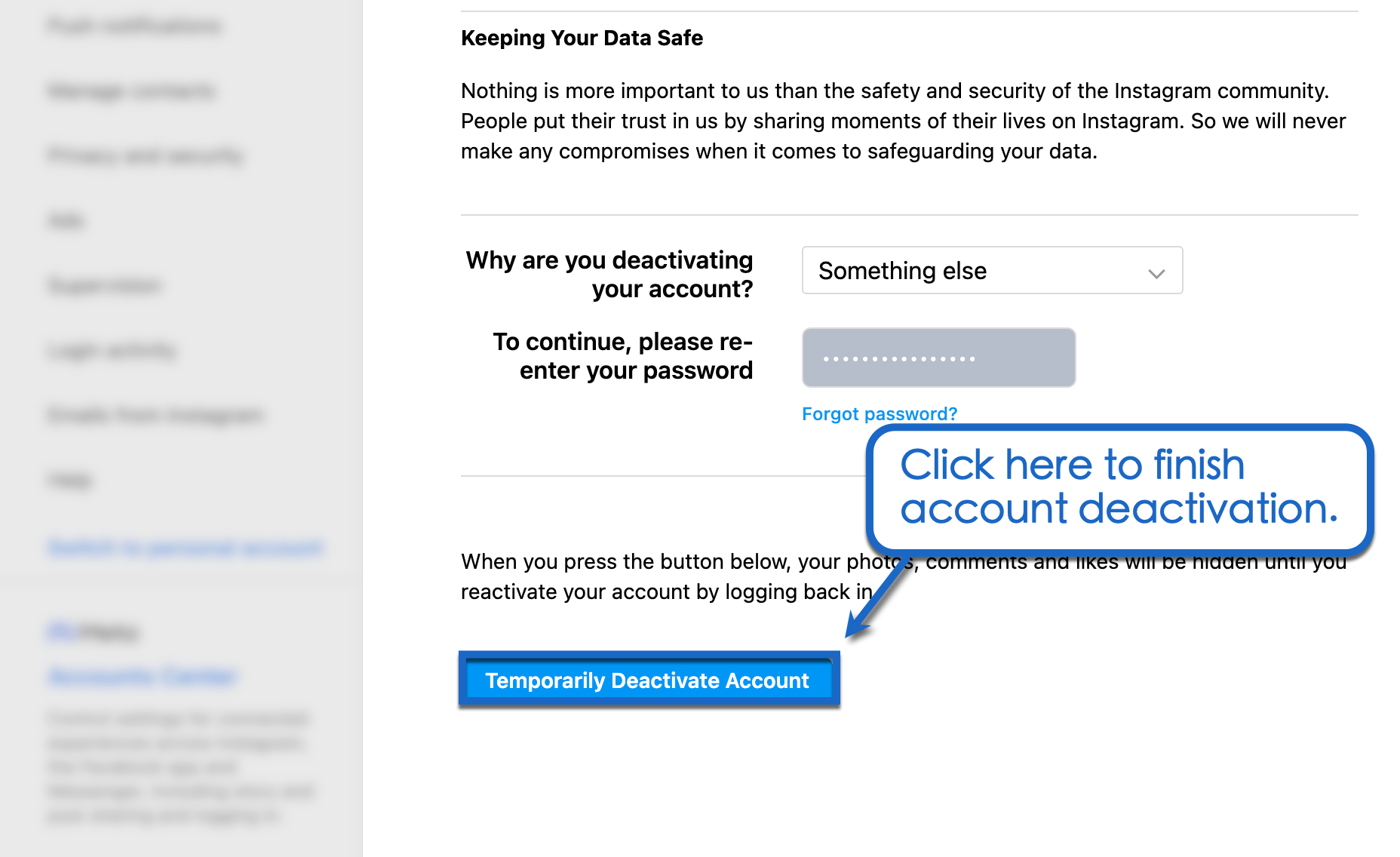Select "Switch to personal account"

(x=183, y=547)
